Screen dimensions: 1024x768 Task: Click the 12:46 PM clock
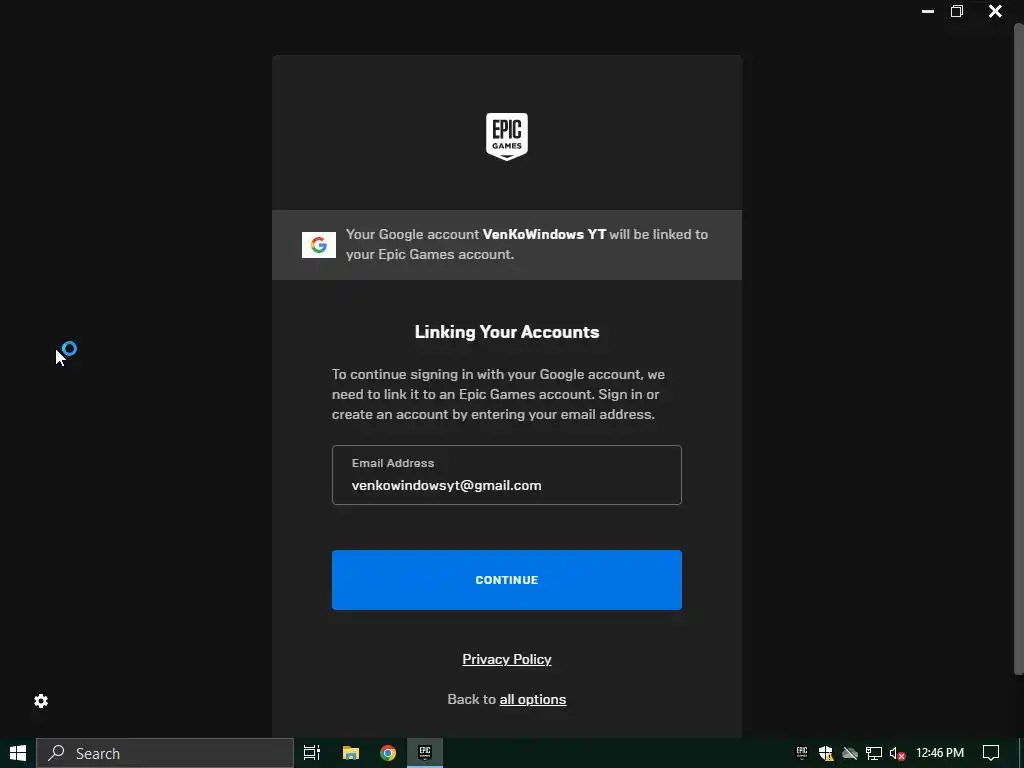pos(940,753)
